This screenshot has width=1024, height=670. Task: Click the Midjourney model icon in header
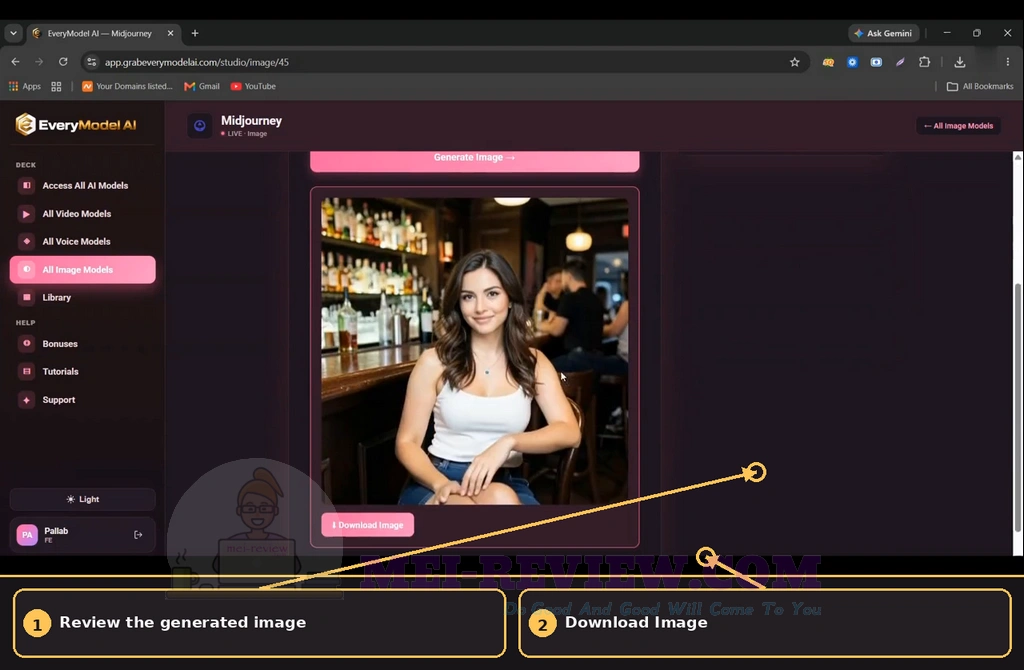click(200, 126)
